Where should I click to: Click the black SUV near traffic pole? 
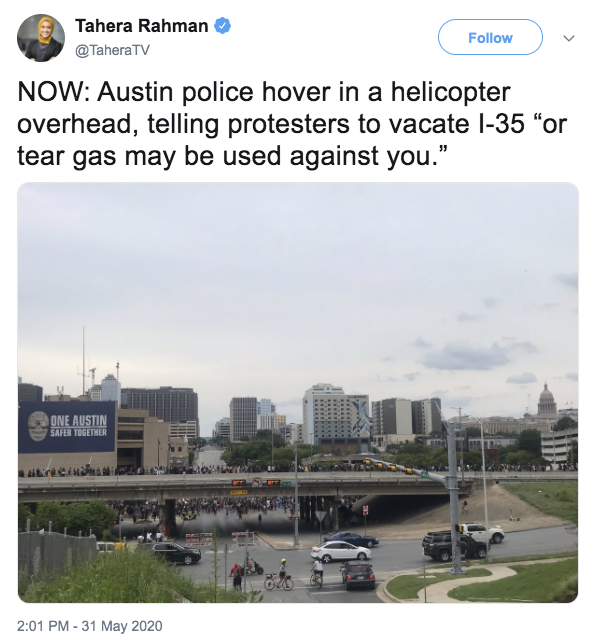pyautogui.click(x=454, y=545)
